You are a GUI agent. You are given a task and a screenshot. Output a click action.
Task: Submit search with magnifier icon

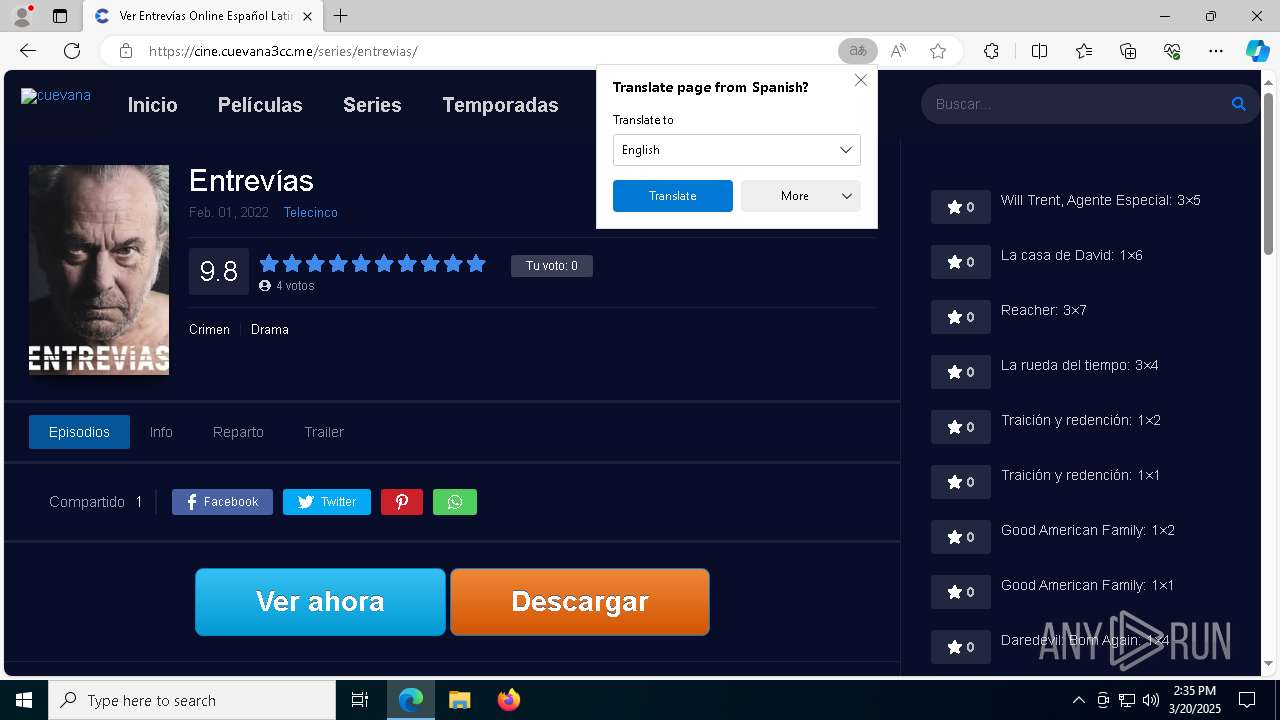[x=1238, y=104]
